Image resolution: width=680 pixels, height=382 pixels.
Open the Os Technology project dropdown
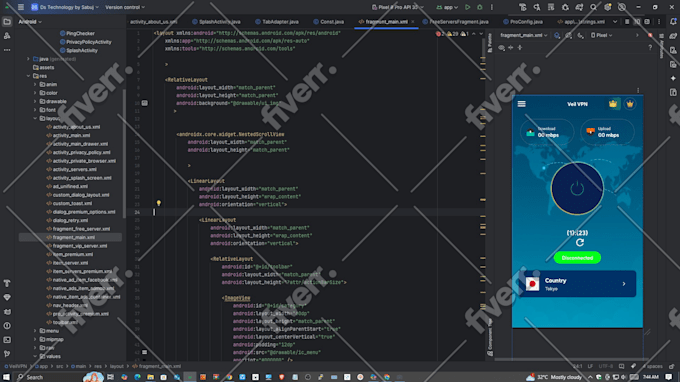point(65,7)
